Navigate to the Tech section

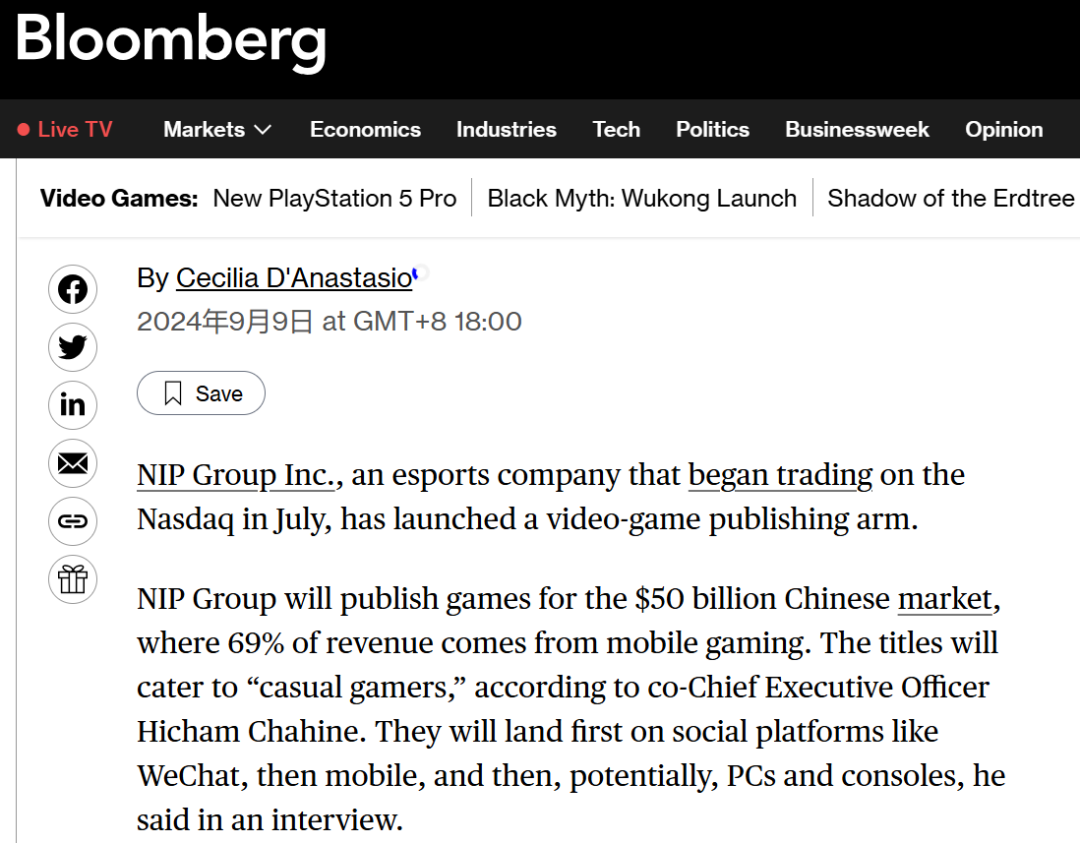[x=616, y=129]
